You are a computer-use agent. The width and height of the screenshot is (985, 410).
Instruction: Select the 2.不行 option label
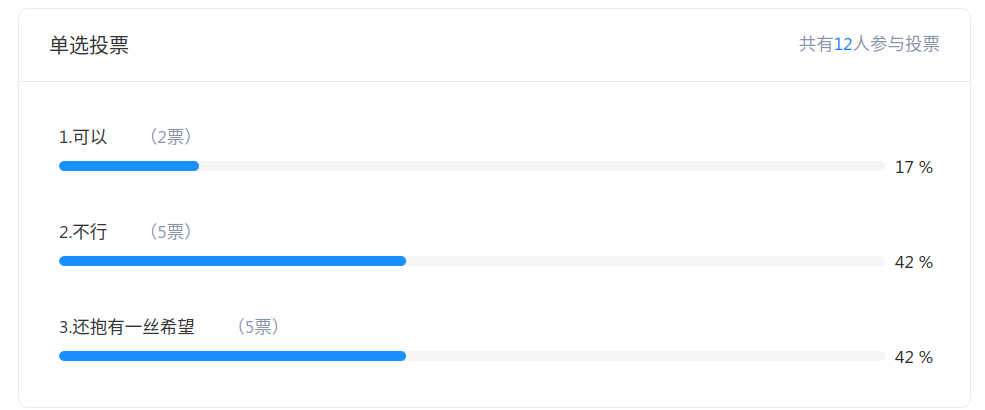83,232
